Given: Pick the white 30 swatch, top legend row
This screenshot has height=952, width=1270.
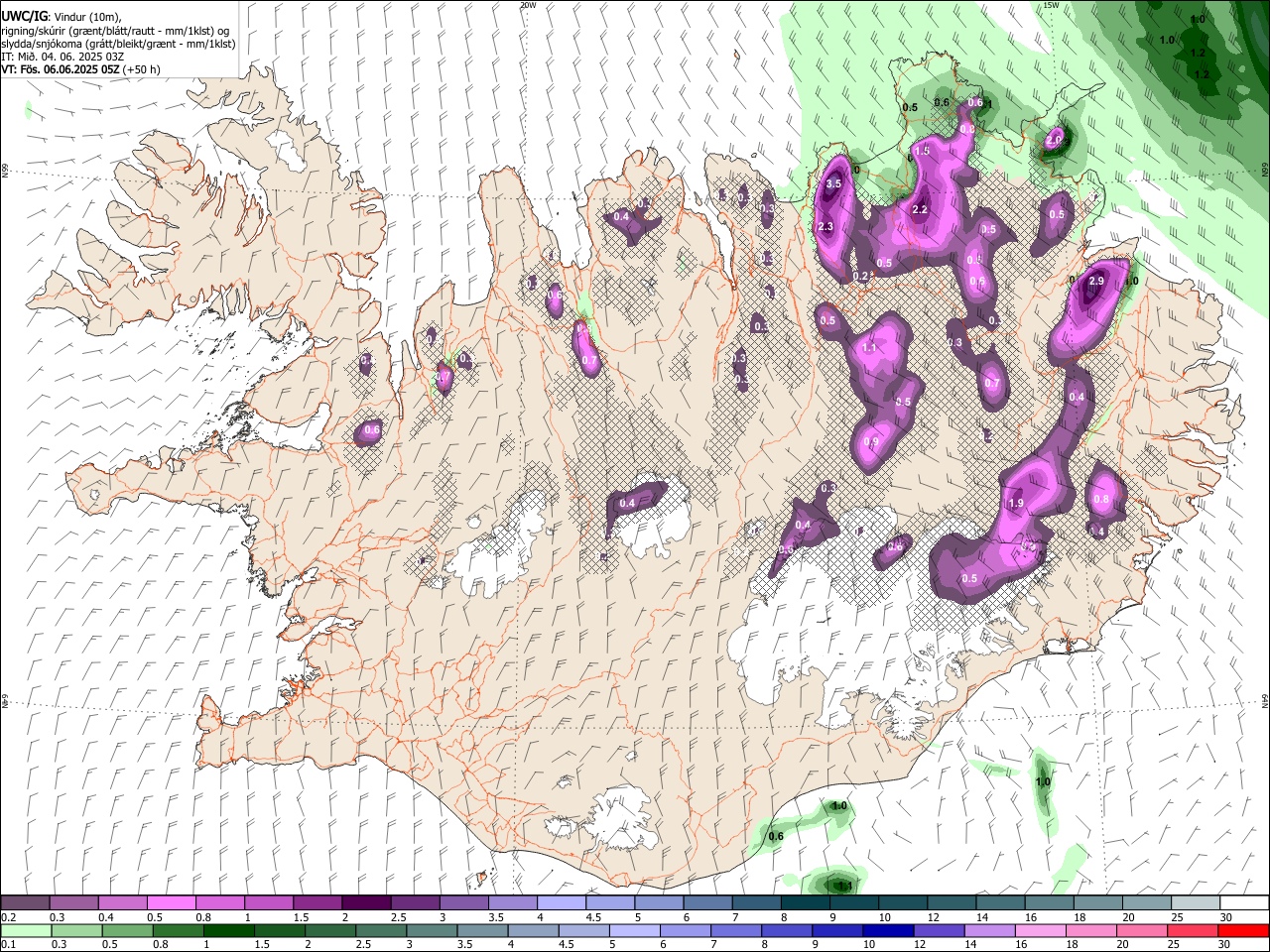Looking at the screenshot, I should (1244, 903).
